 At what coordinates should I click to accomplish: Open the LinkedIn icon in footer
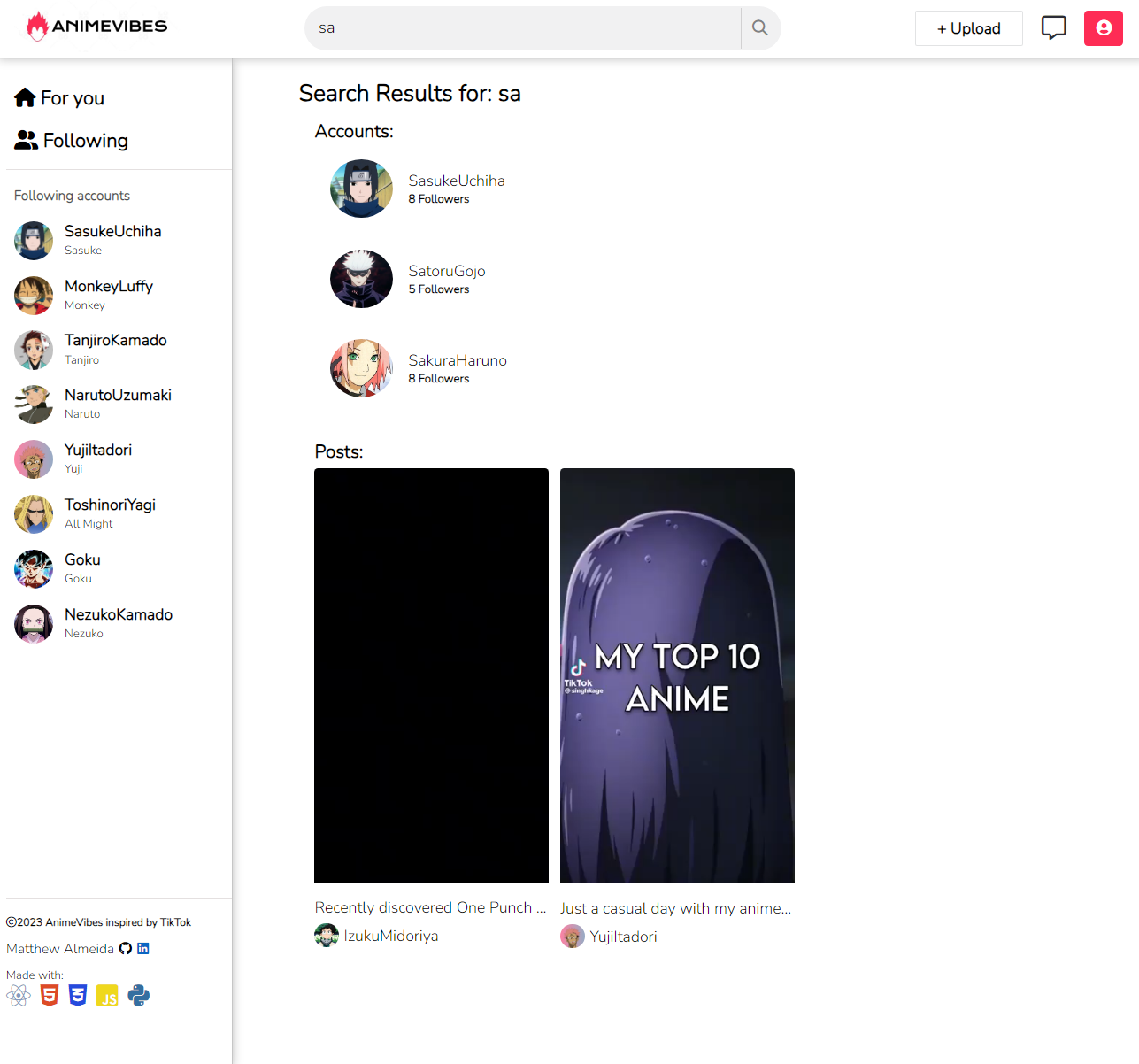click(143, 948)
